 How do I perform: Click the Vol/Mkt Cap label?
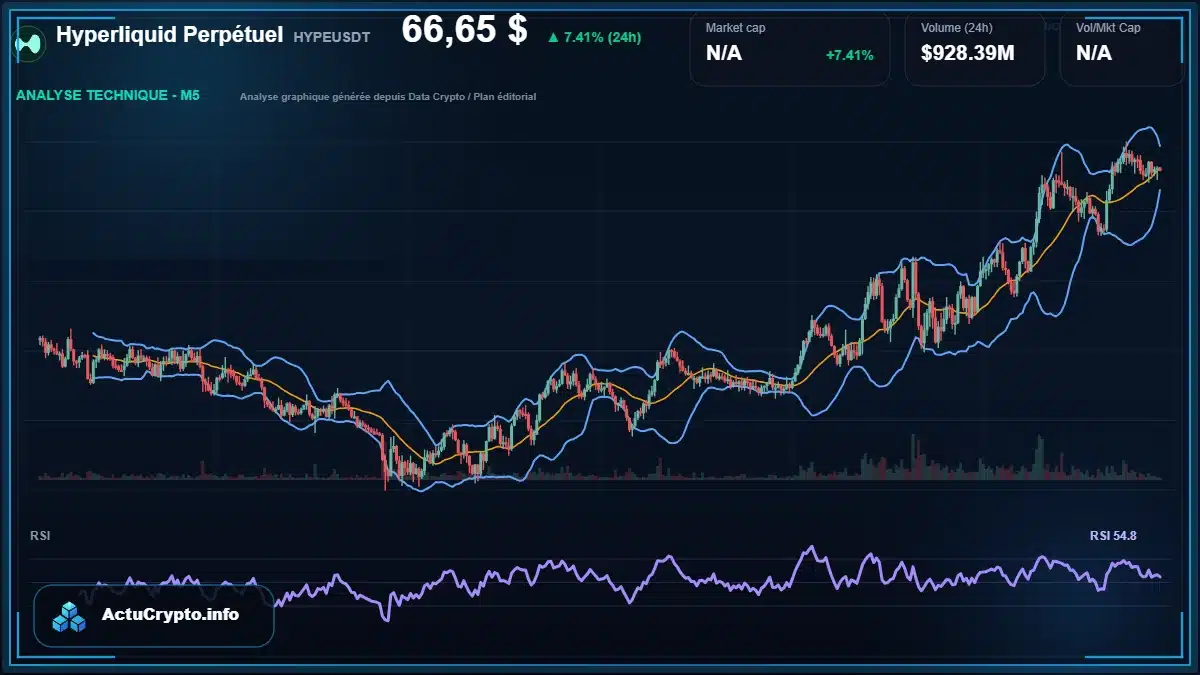tap(1108, 28)
